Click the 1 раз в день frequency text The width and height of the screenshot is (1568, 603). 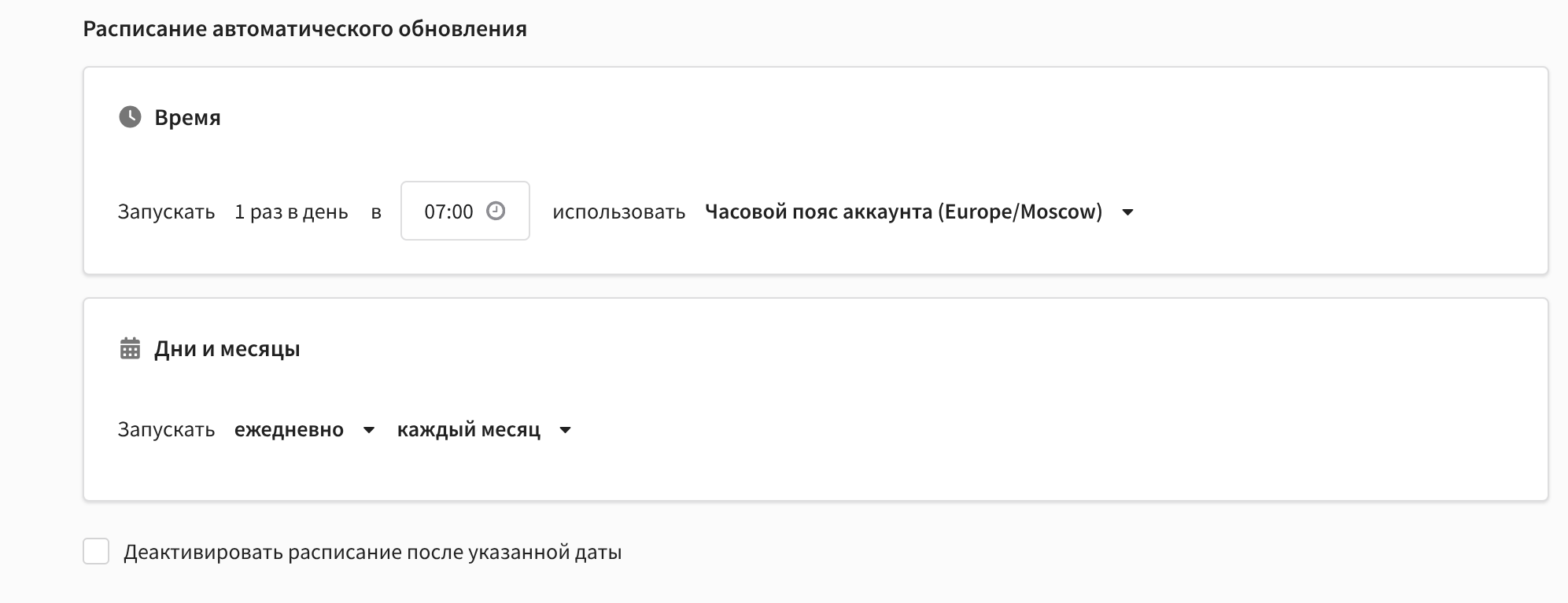coord(291,211)
